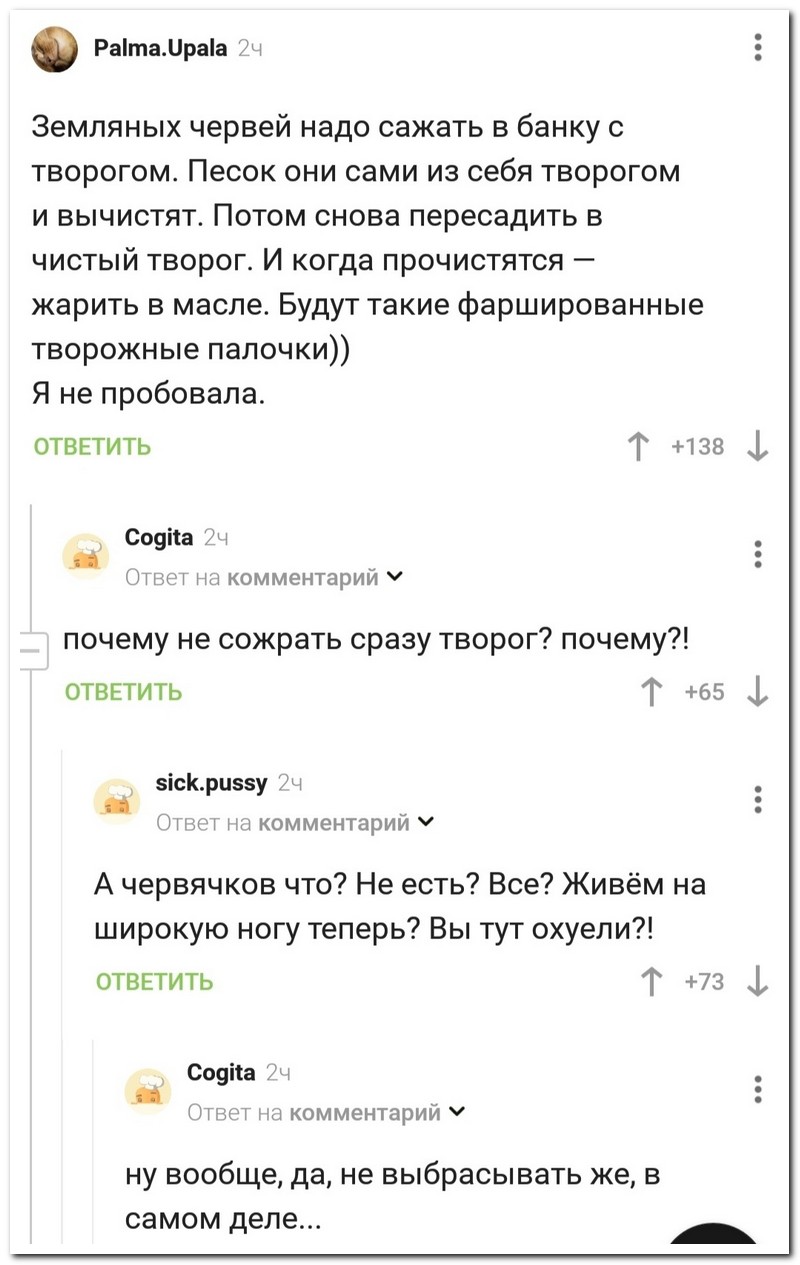This screenshot has height=1265, width=800.
Task: Open three-dot menu on last Cogita comment
Action: click(x=758, y=1088)
